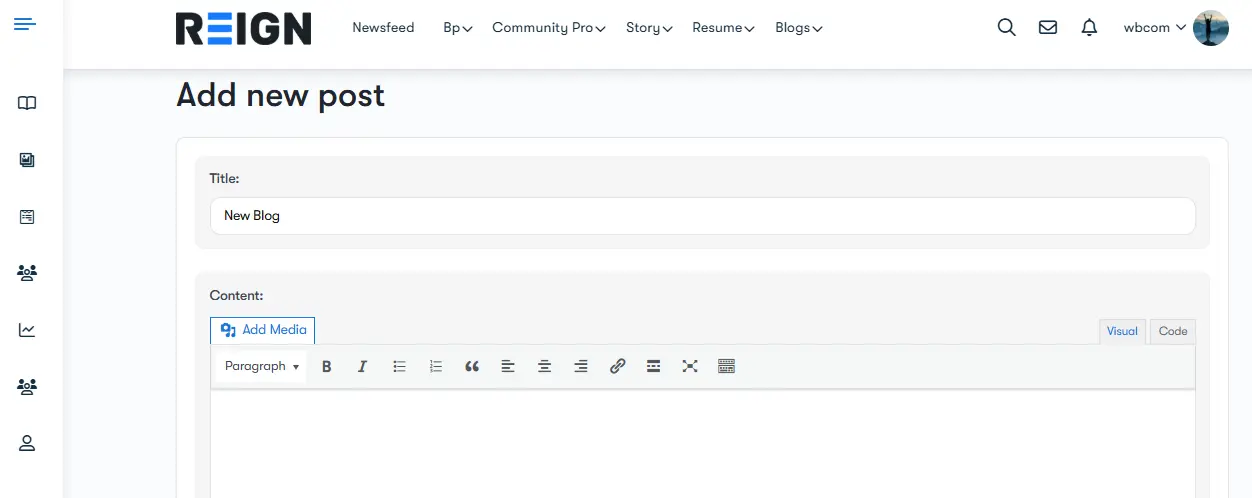Open the upper groups icon in left sidebar

click(27, 272)
